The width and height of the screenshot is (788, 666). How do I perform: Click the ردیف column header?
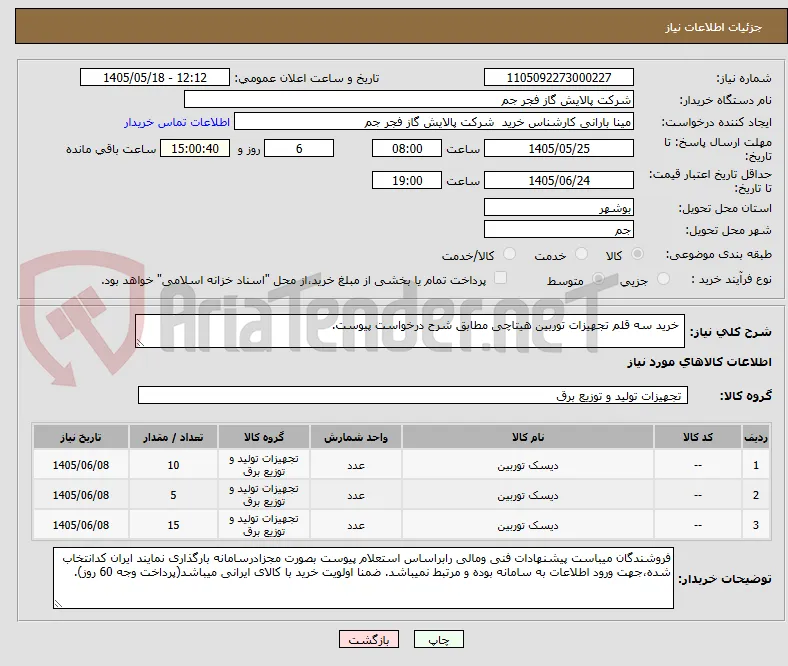click(756, 437)
